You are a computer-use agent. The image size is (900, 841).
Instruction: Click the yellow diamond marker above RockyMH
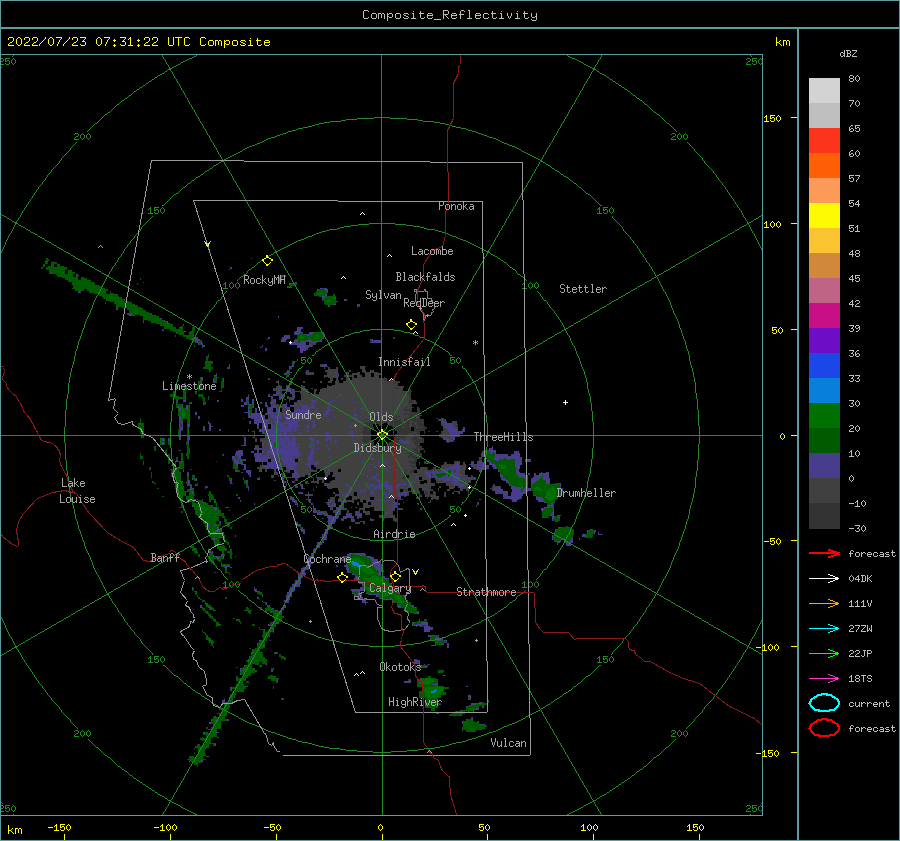[267, 261]
